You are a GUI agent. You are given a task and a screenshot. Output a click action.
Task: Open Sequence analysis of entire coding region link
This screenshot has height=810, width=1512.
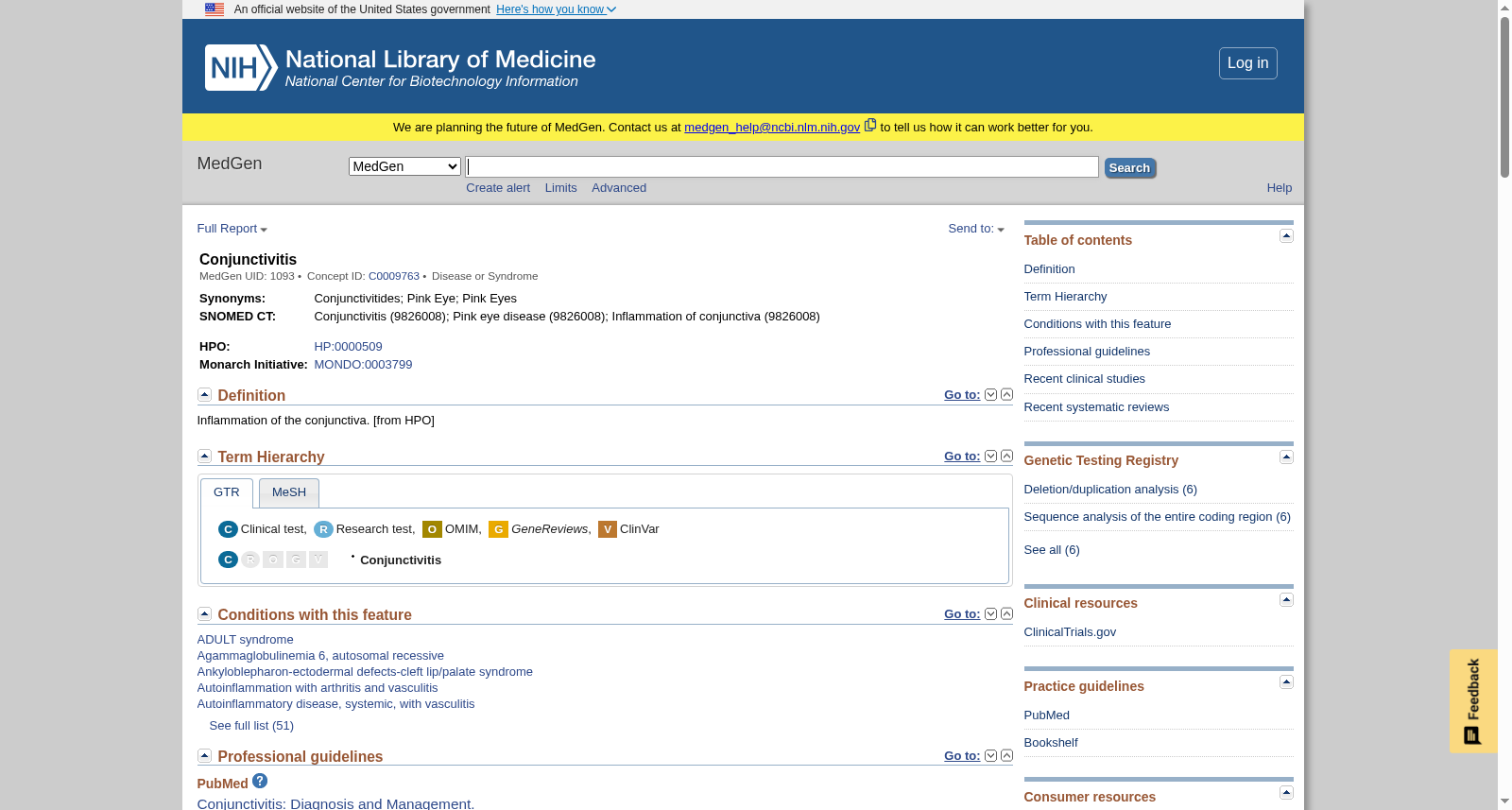(1157, 517)
